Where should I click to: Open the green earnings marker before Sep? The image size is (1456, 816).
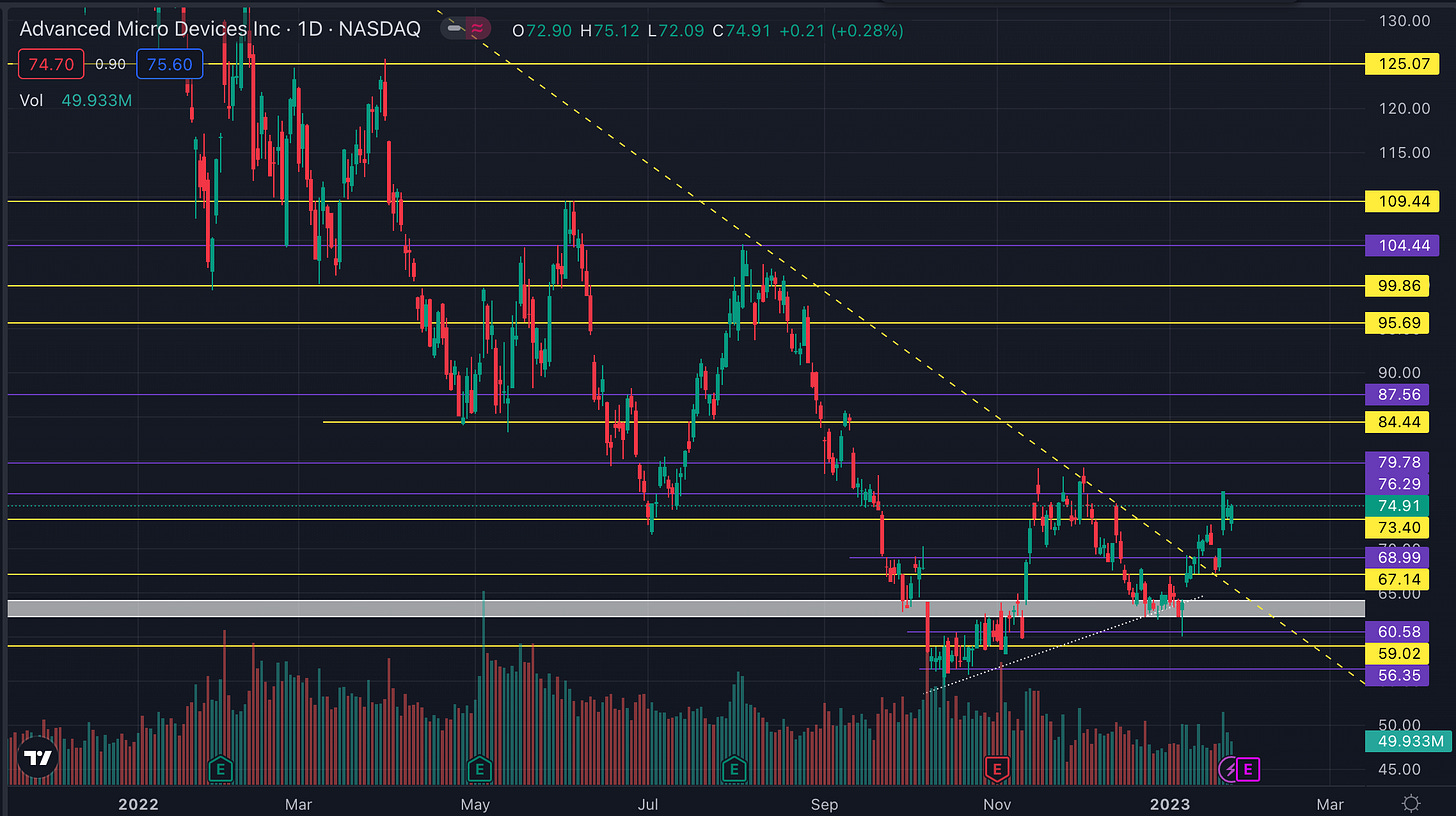(x=735, y=769)
